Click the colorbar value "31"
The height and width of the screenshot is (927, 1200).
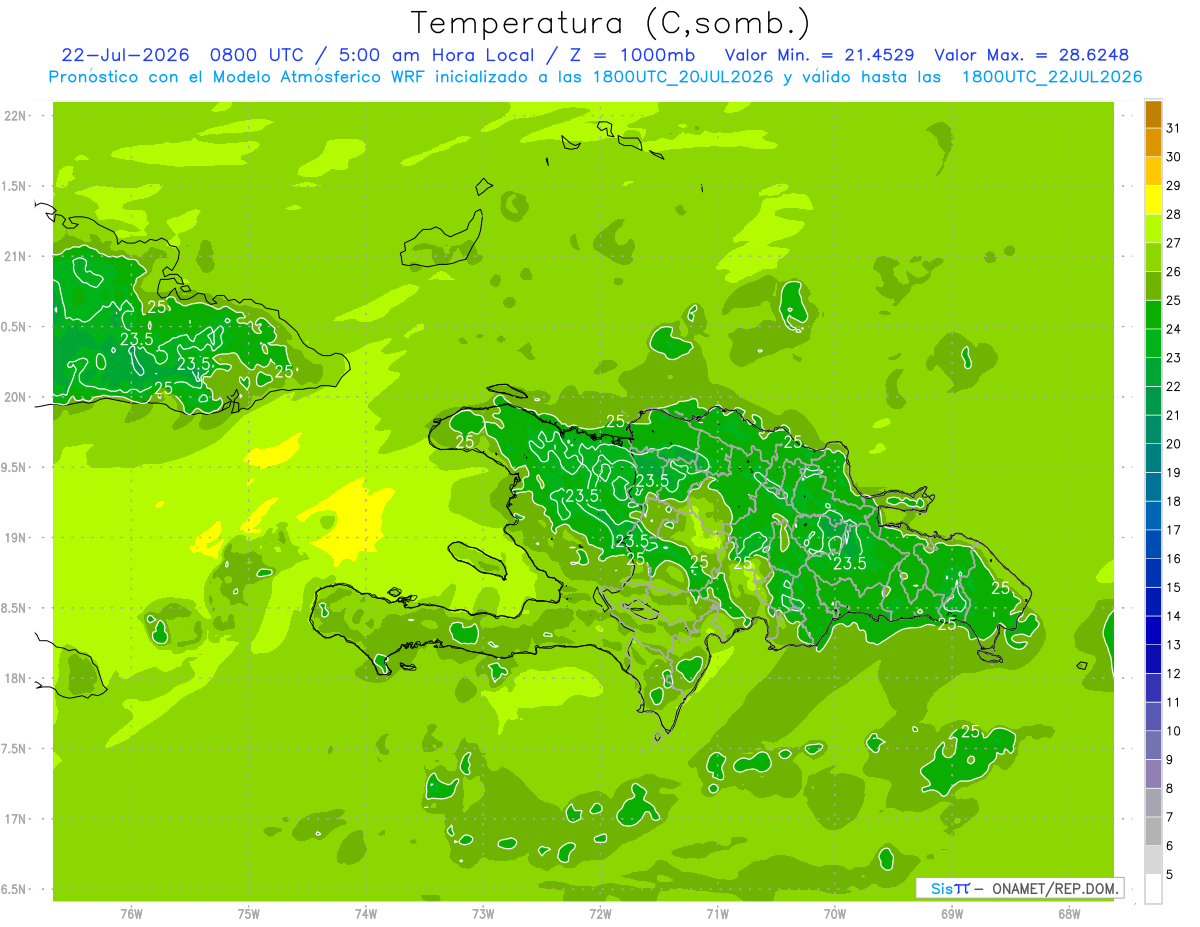[1173, 128]
